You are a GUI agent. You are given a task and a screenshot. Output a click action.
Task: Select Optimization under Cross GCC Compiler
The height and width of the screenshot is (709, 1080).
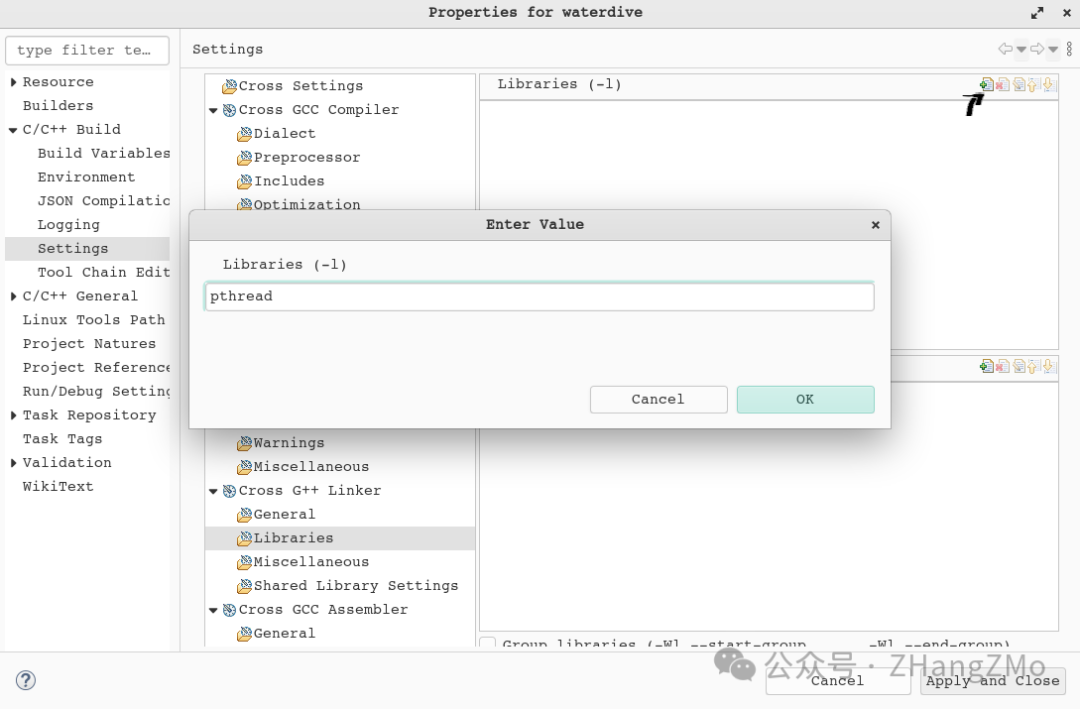(x=307, y=205)
